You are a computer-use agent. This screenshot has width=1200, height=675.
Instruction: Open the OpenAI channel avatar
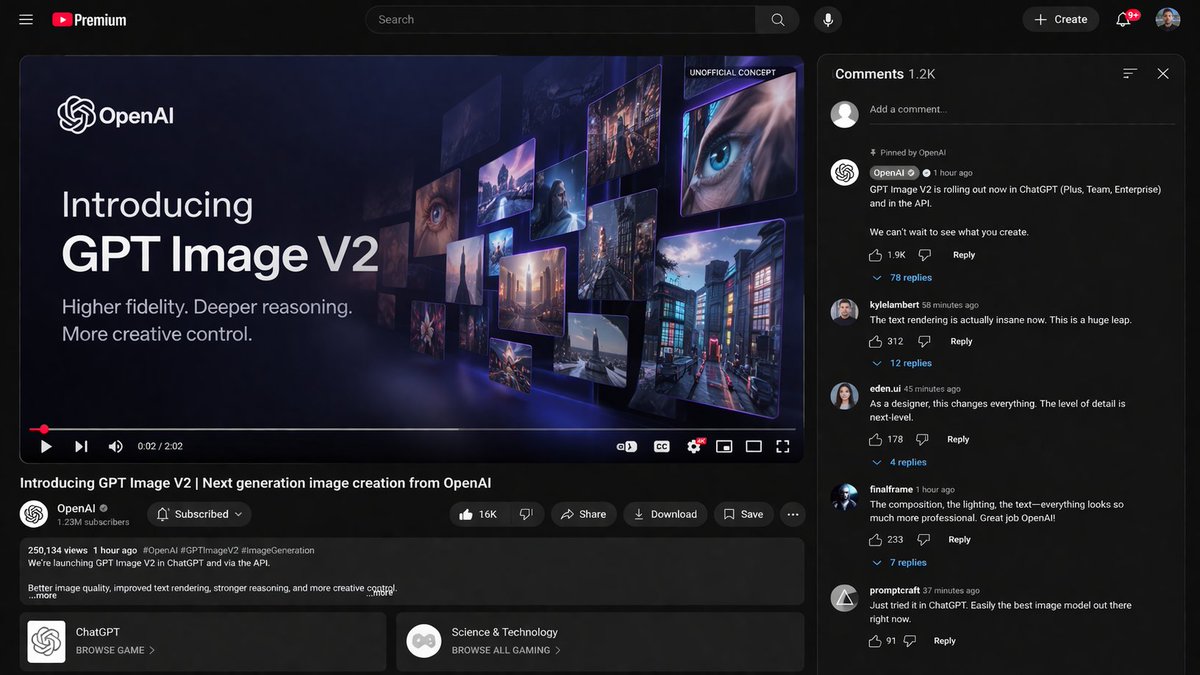34,514
